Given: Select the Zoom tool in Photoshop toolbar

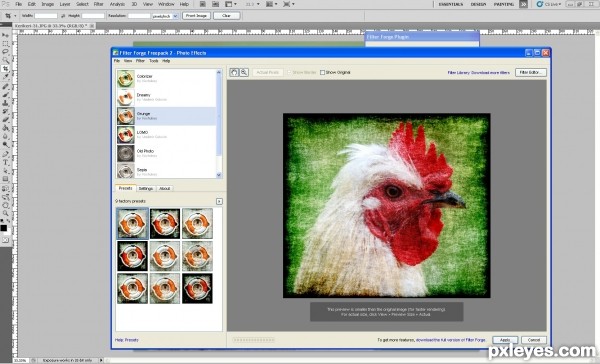Looking at the screenshot, I should [x=5, y=214].
